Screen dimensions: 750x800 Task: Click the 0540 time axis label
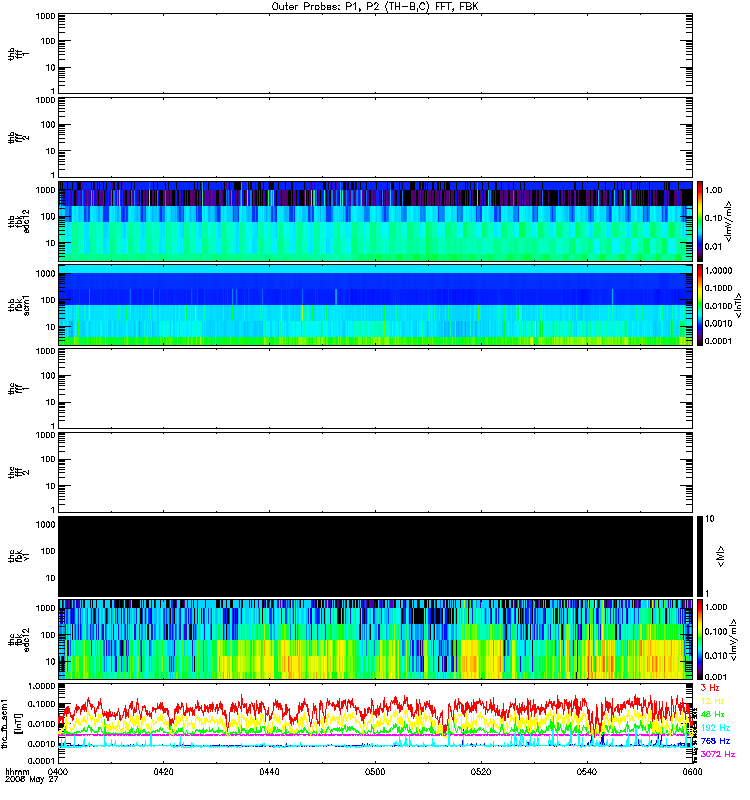point(586,771)
